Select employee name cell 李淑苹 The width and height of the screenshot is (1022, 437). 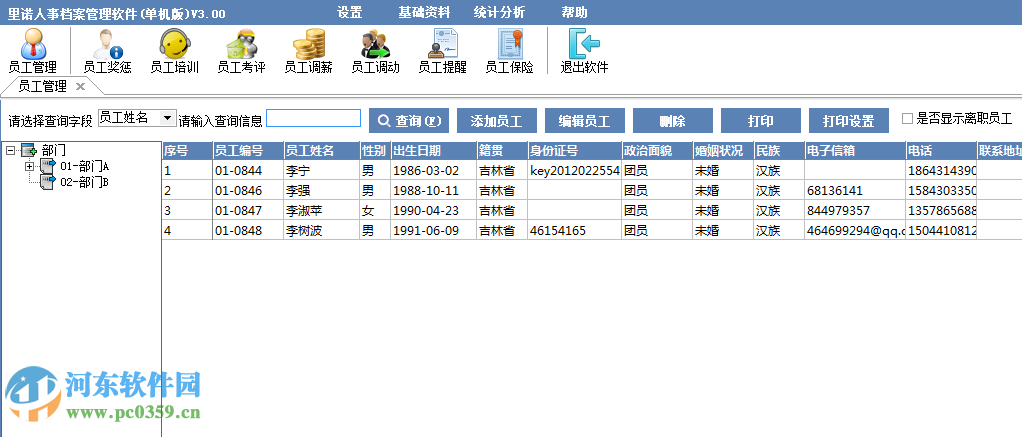[322, 211]
